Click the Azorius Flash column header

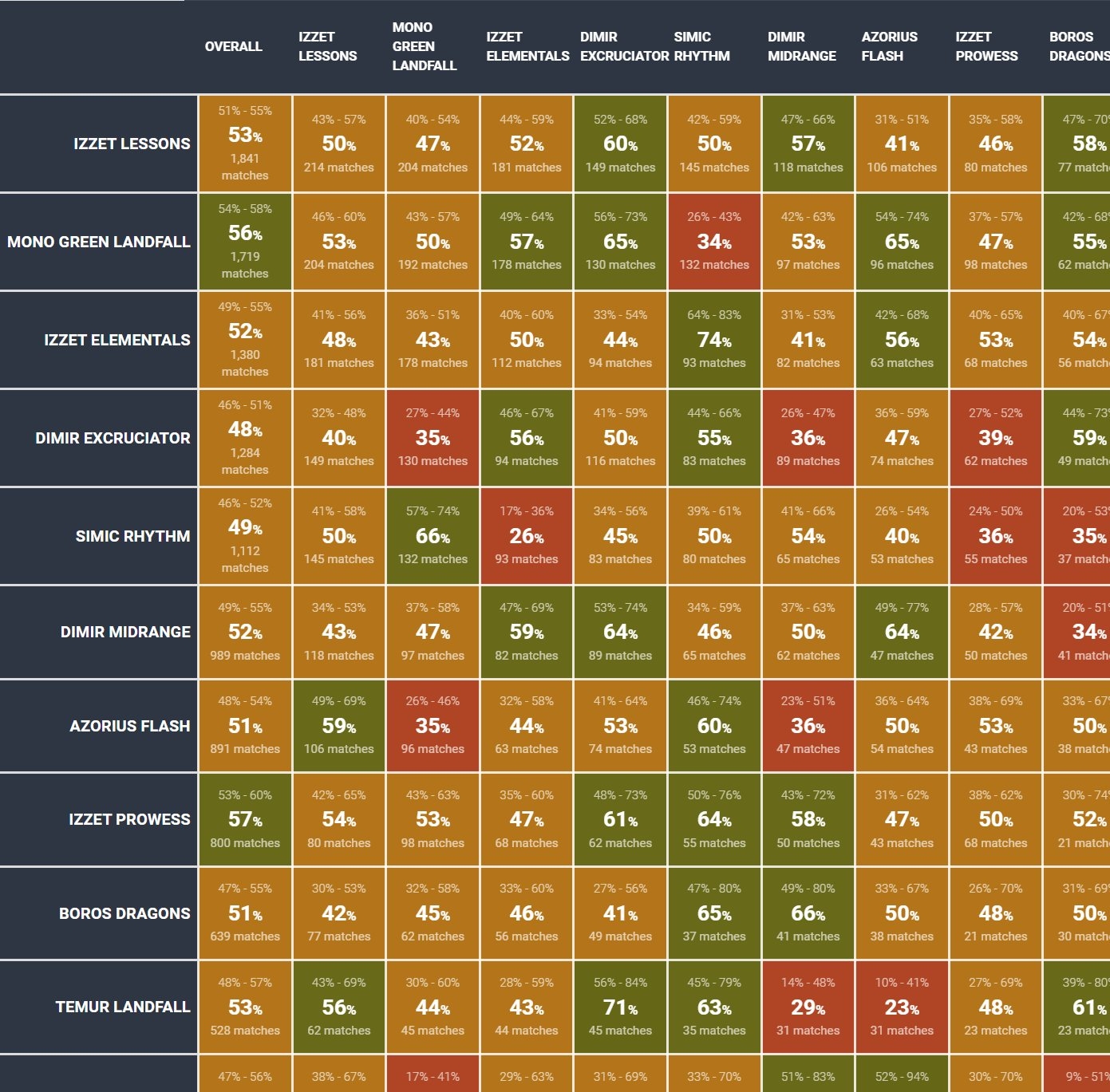(x=889, y=46)
